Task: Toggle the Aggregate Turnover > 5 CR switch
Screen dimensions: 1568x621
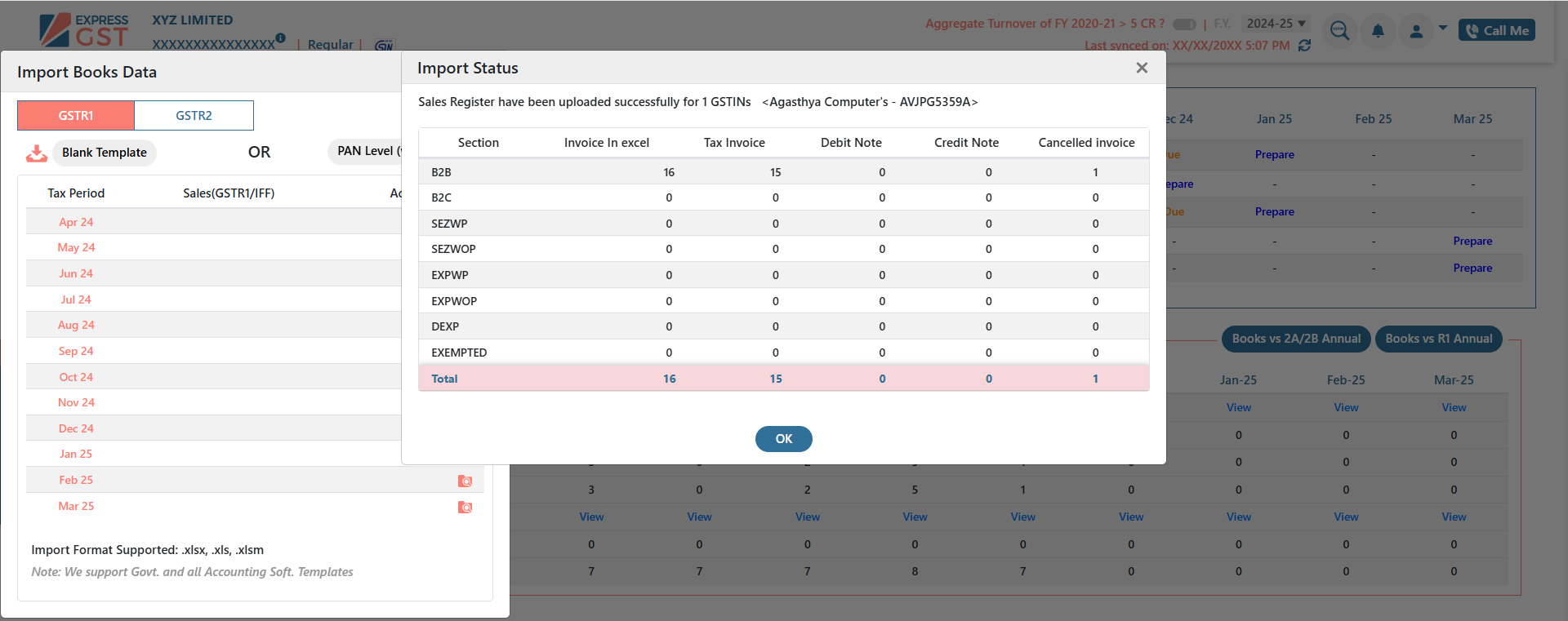Action: pyautogui.click(x=1184, y=24)
